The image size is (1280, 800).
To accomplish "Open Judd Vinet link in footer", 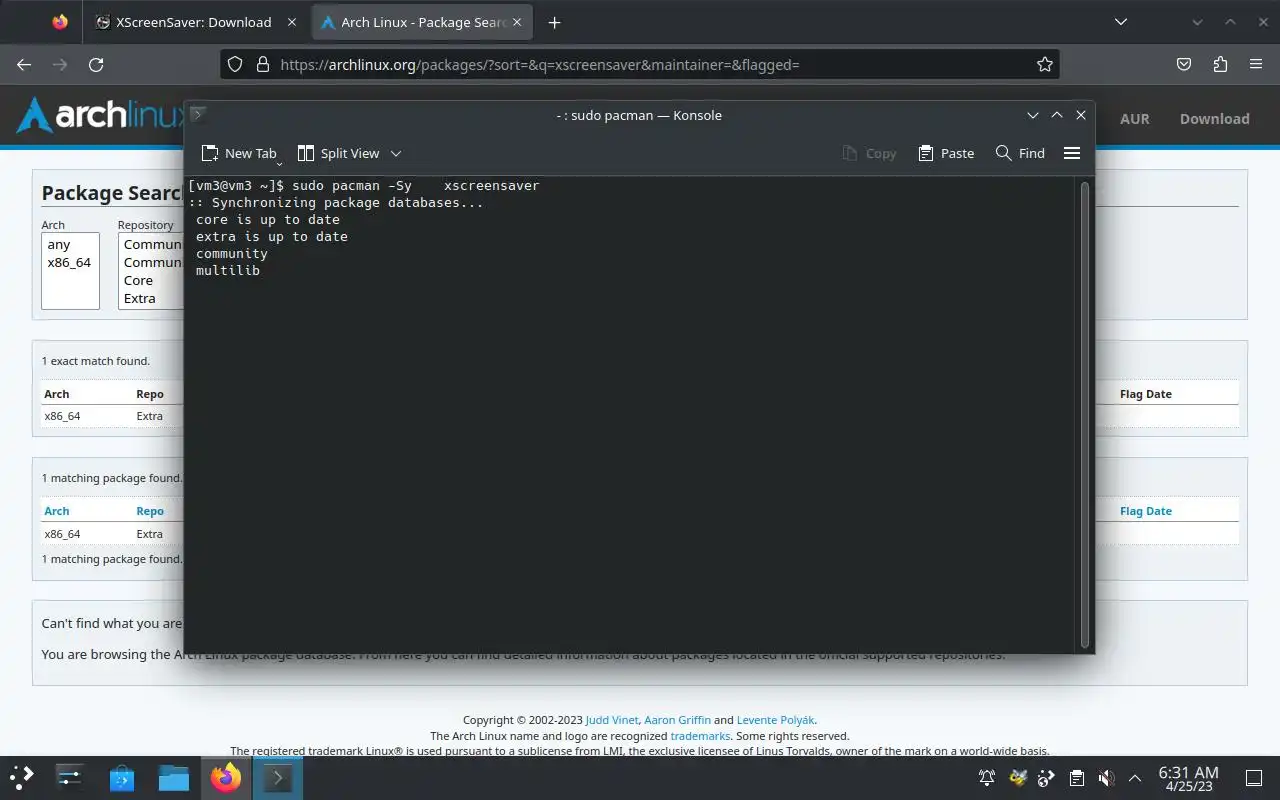I will point(611,720).
